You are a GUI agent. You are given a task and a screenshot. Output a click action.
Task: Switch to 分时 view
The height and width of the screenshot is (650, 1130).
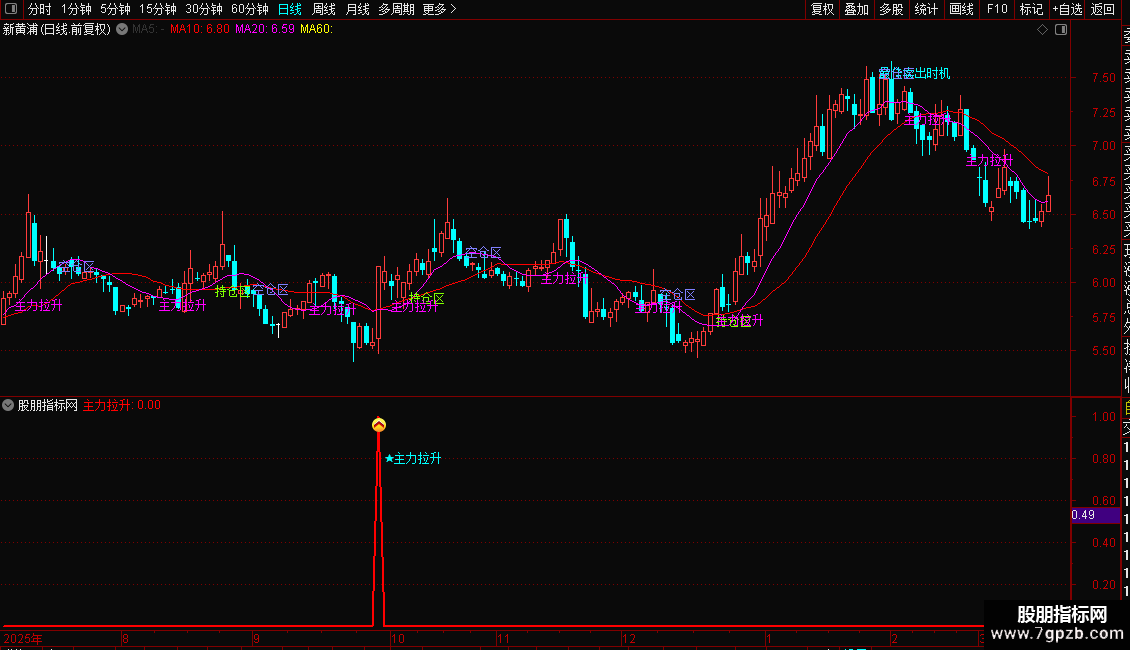click(40, 9)
